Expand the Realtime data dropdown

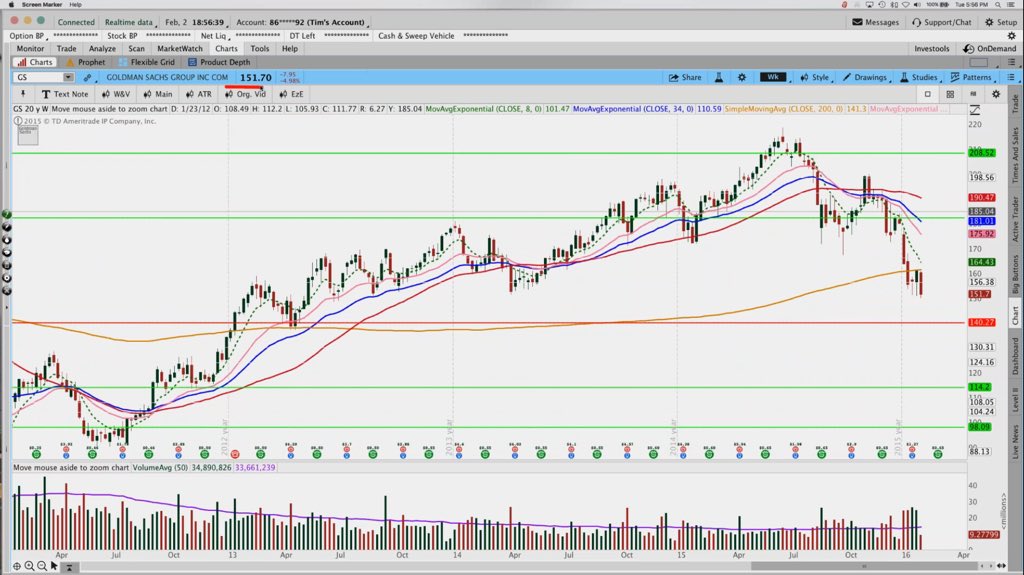[130, 22]
